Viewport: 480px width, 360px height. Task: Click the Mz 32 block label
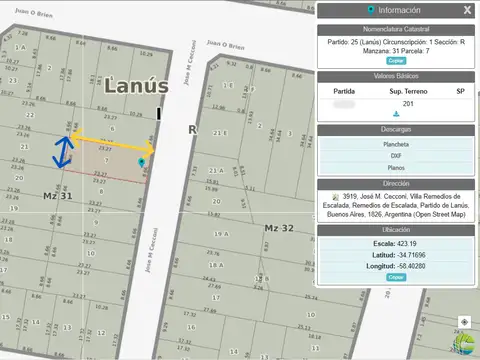coord(279,228)
